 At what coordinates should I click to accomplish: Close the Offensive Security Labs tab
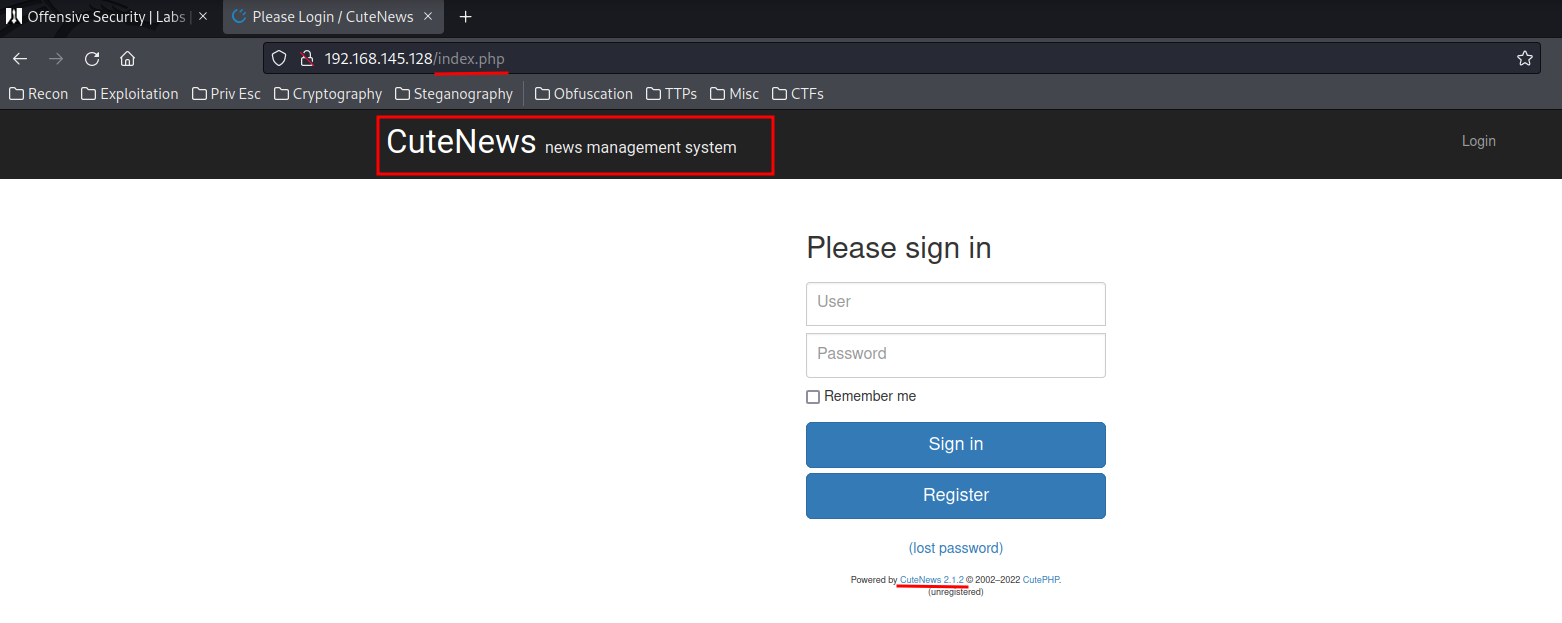tap(203, 17)
